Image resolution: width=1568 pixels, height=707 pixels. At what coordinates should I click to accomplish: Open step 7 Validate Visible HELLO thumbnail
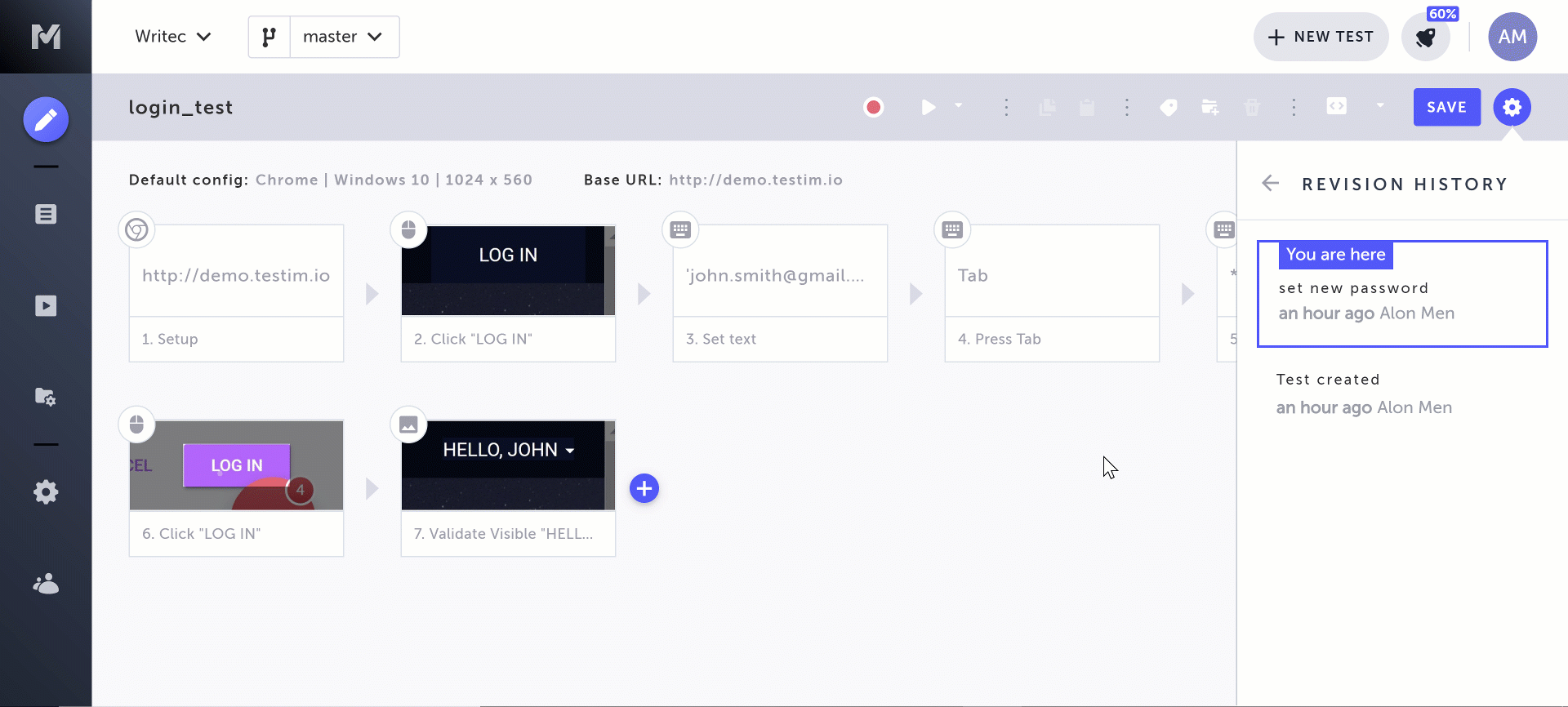pyautogui.click(x=508, y=465)
